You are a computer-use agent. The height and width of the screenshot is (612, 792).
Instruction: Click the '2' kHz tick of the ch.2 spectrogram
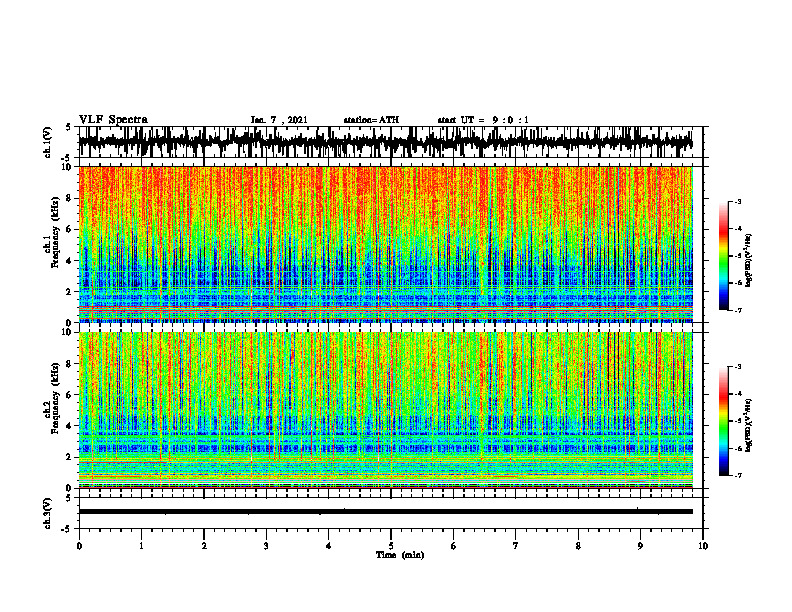(x=70, y=457)
